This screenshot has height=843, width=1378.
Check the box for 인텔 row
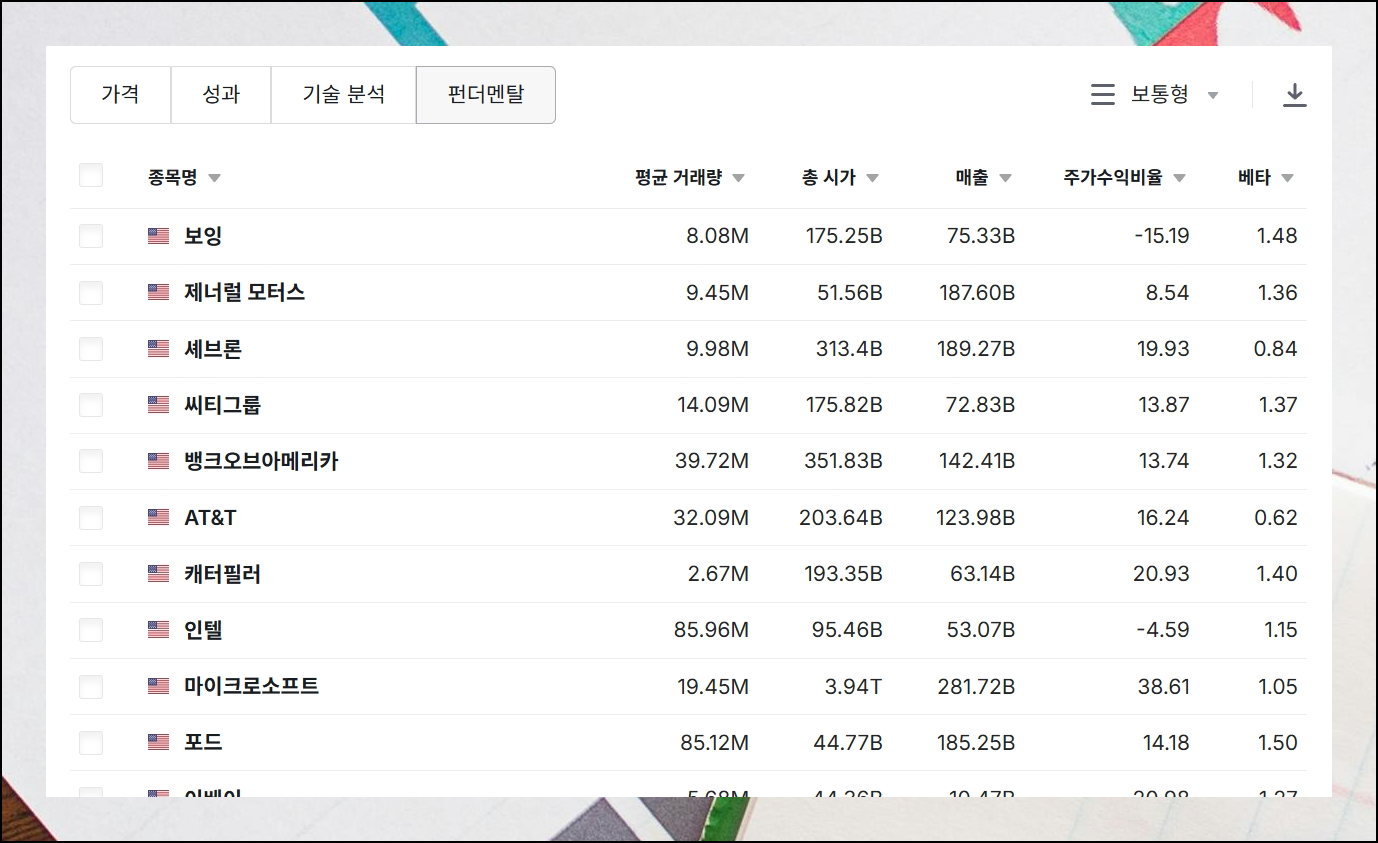click(91, 630)
